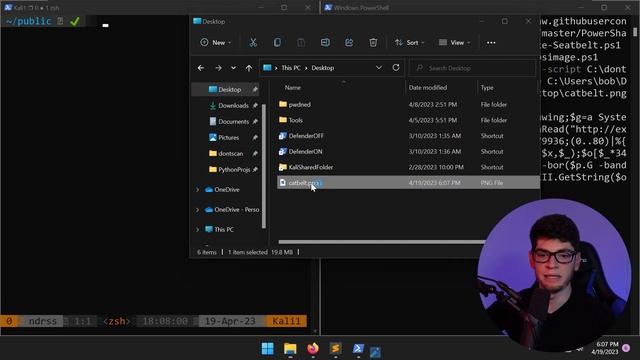Expand the This PC tree node
Screen dimensions: 640x360
[x=198, y=230]
